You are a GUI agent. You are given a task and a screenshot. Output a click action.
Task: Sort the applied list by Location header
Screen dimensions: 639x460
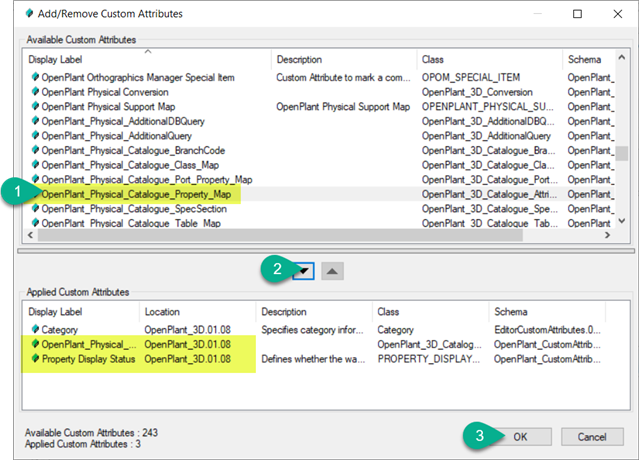(x=197, y=312)
